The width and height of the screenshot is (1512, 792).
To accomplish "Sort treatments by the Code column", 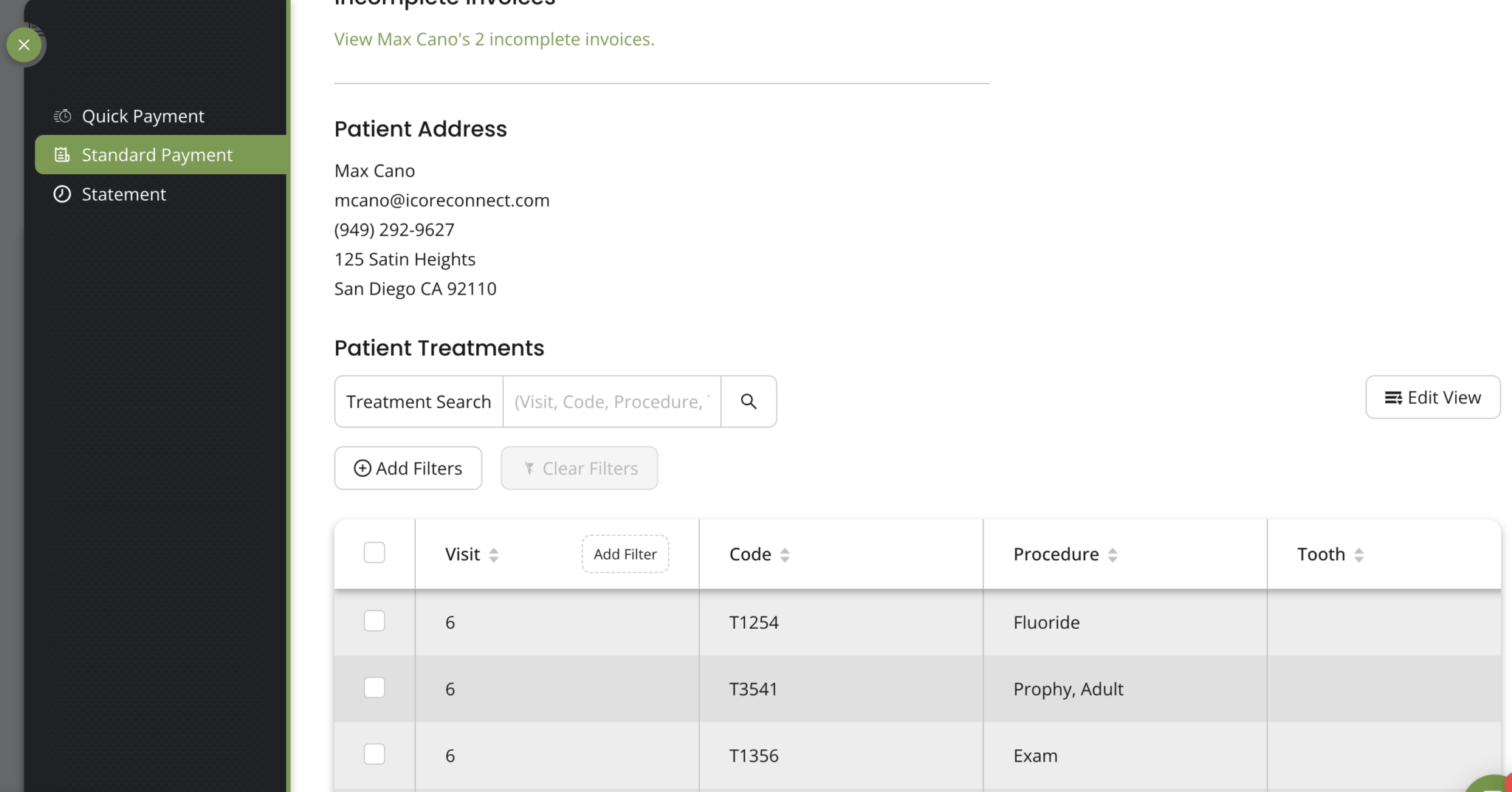I will 785,553.
